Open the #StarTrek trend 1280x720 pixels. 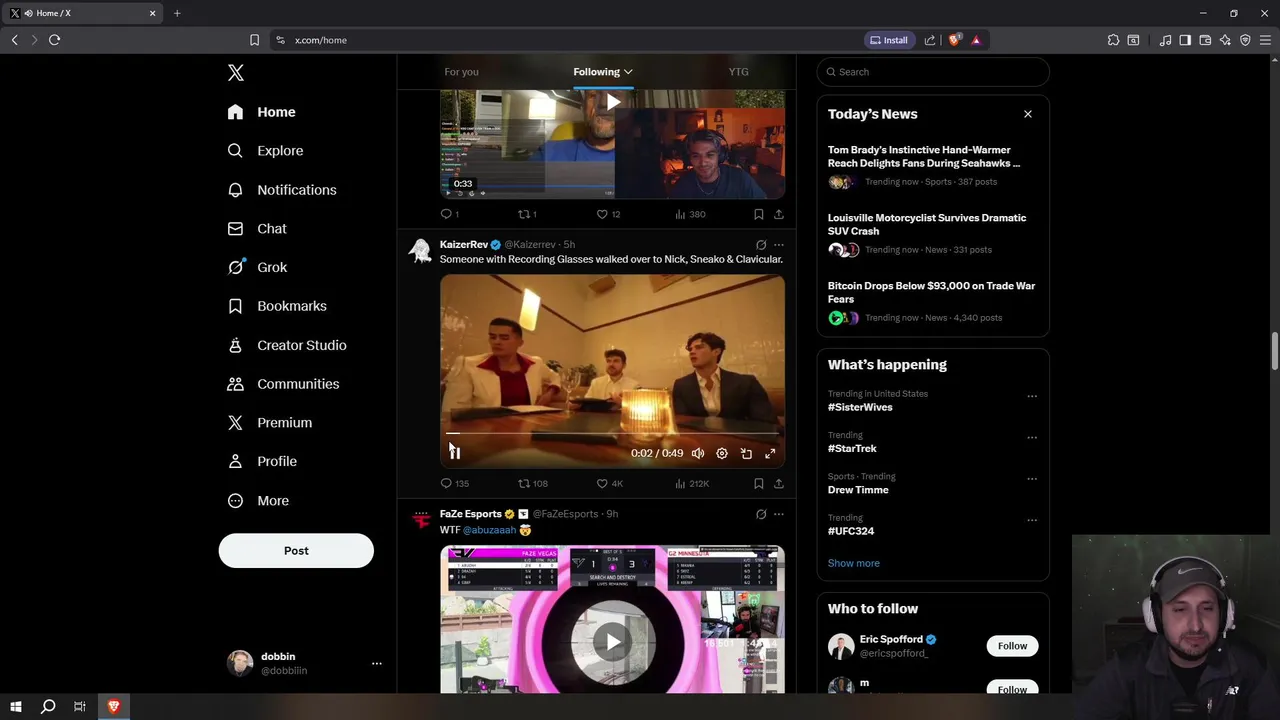(x=852, y=449)
